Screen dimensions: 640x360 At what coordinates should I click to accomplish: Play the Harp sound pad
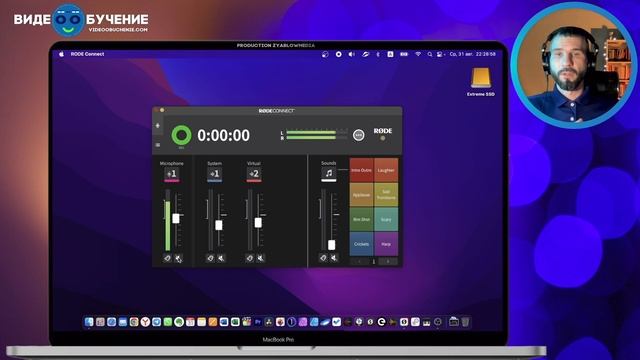tap(386, 244)
